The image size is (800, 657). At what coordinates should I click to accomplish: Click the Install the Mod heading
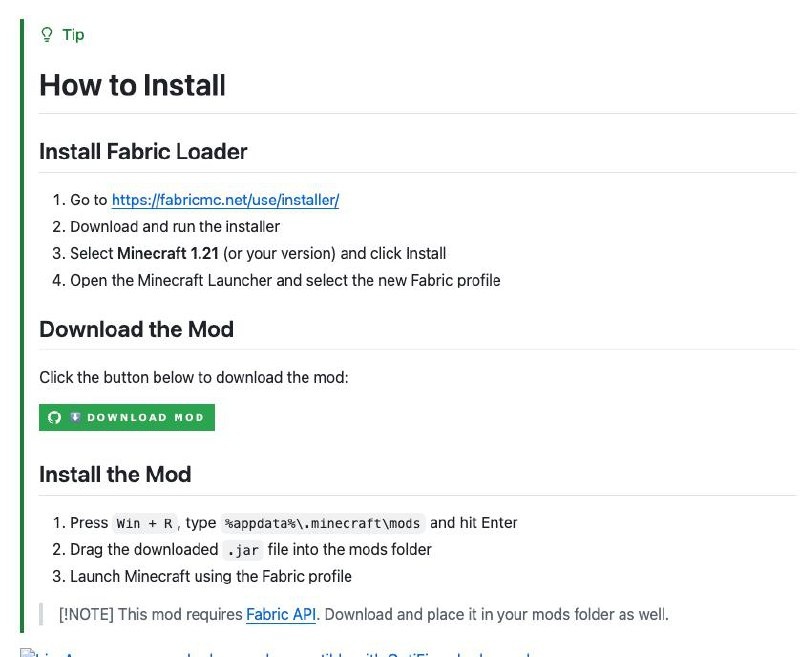[x=115, y=474]
